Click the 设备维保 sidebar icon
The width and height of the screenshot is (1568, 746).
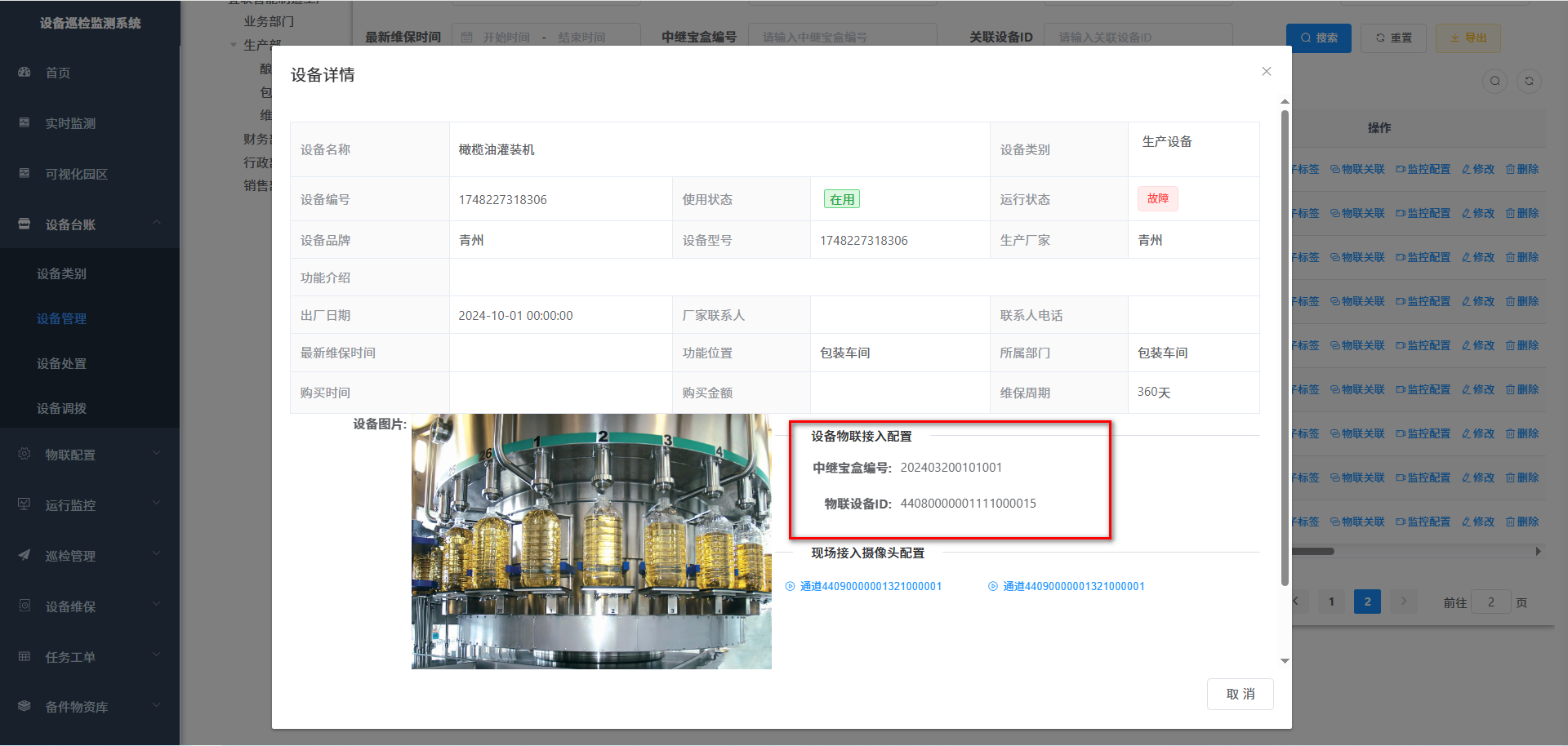[x=24, y=606]
